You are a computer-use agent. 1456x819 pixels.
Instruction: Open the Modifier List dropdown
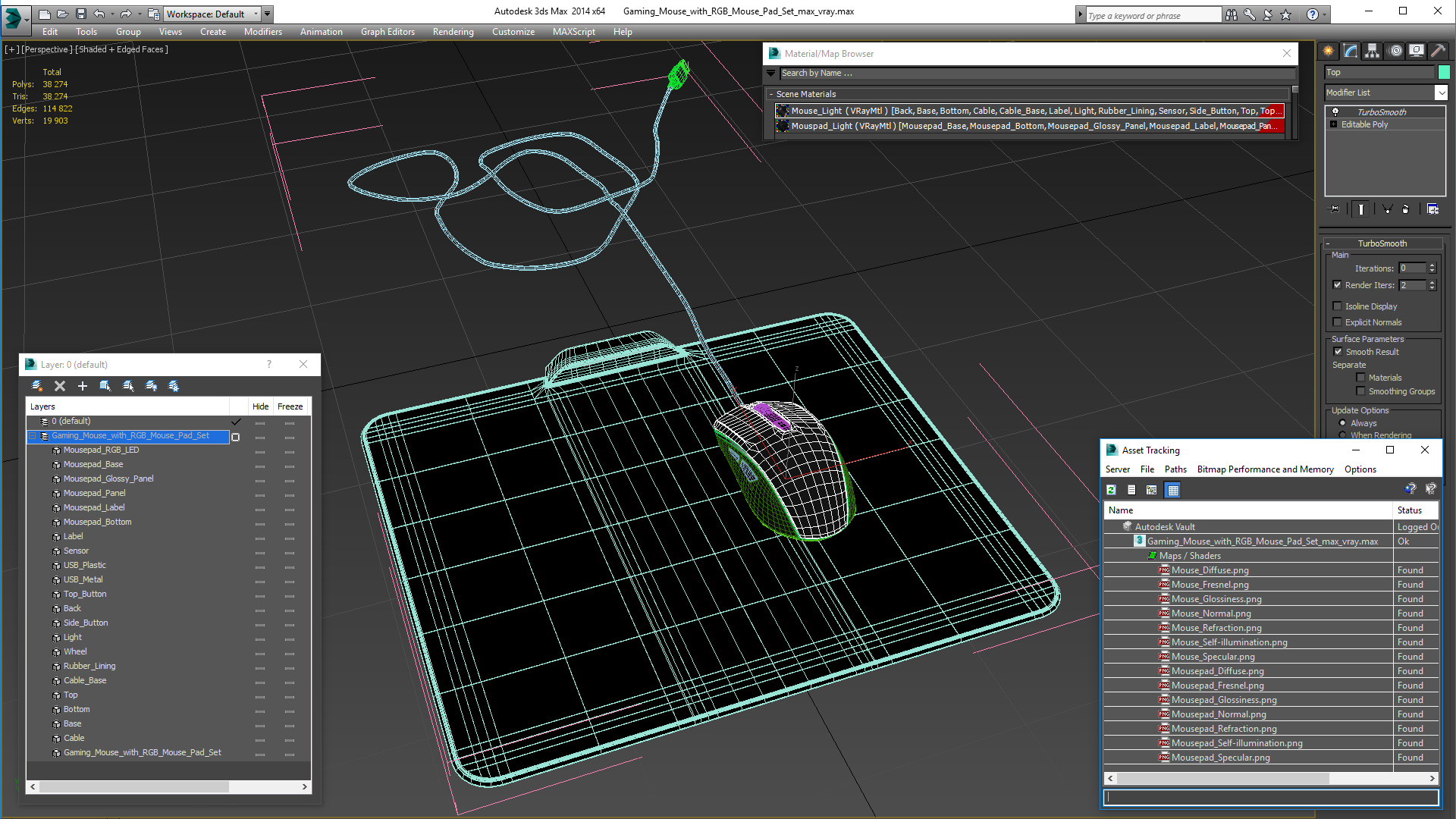[1441, 93]
